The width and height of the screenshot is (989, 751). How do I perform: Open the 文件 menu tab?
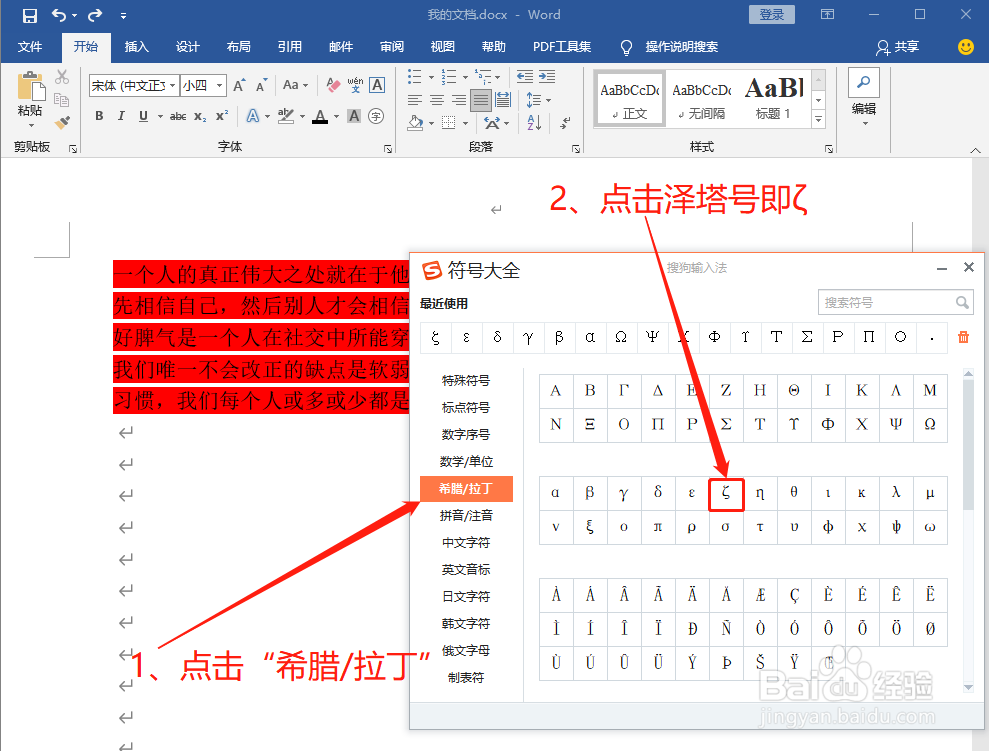pos(30,47)
